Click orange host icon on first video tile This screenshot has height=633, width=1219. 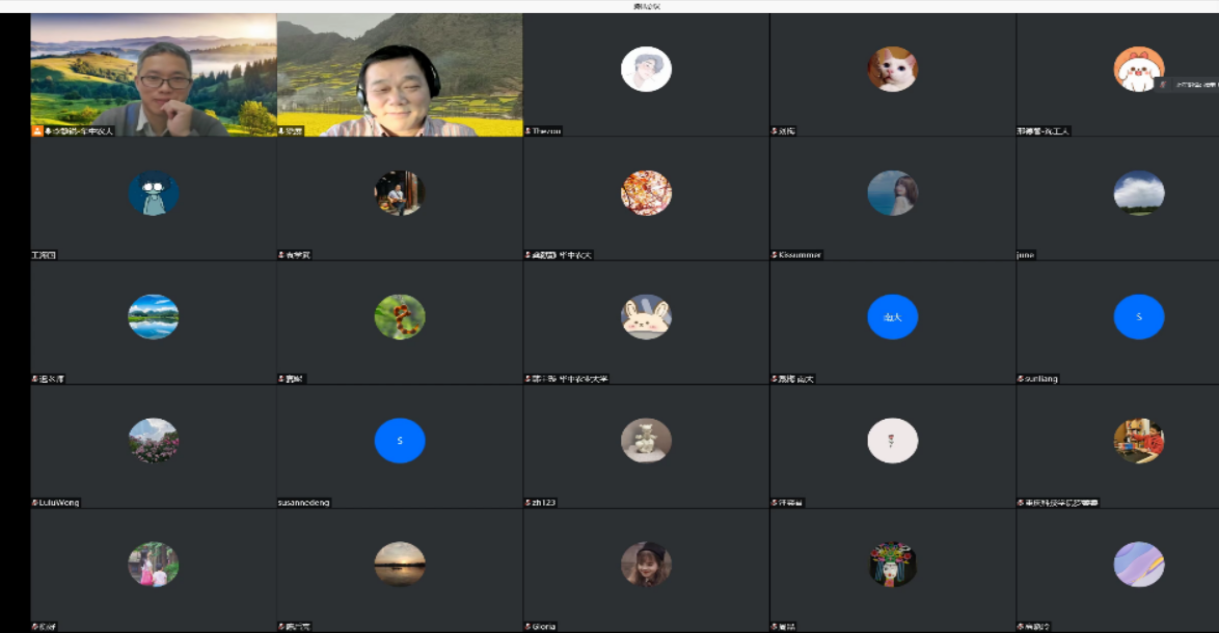37,131
